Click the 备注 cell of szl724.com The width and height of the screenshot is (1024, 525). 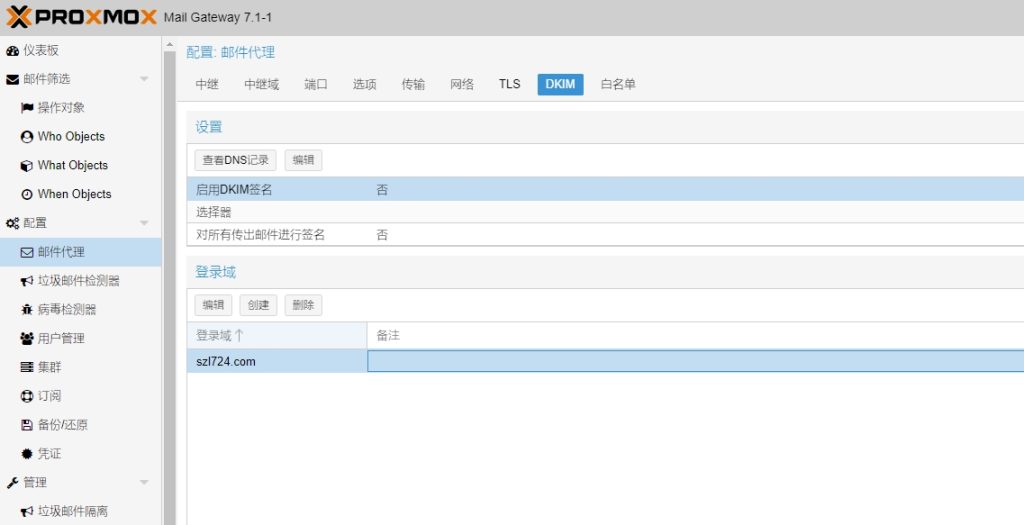[x=696, y=361]
